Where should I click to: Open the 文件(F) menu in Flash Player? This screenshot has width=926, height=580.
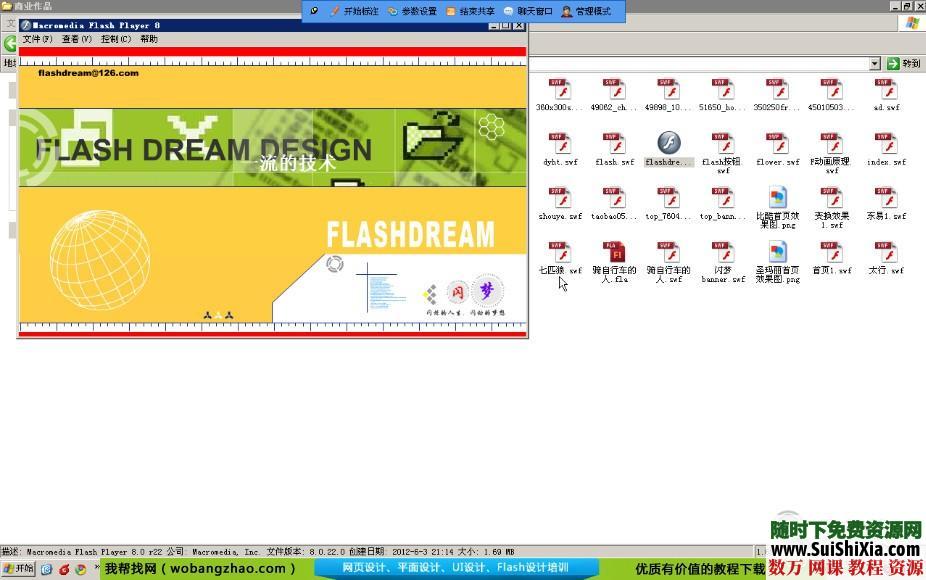point(38,39)
